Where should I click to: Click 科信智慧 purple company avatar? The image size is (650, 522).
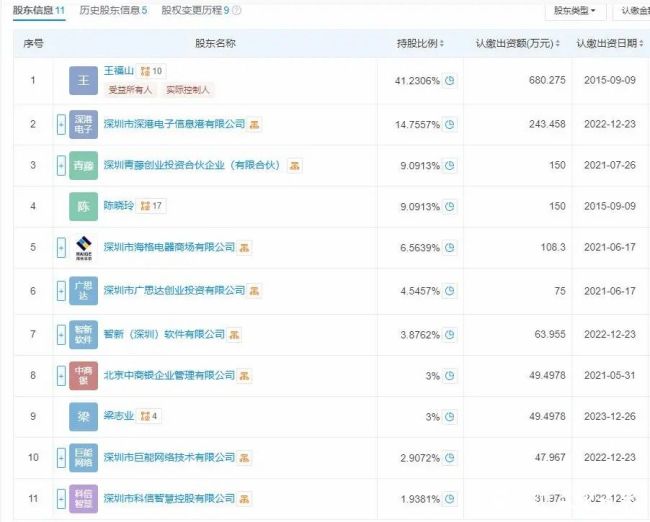tap(83, 499)
